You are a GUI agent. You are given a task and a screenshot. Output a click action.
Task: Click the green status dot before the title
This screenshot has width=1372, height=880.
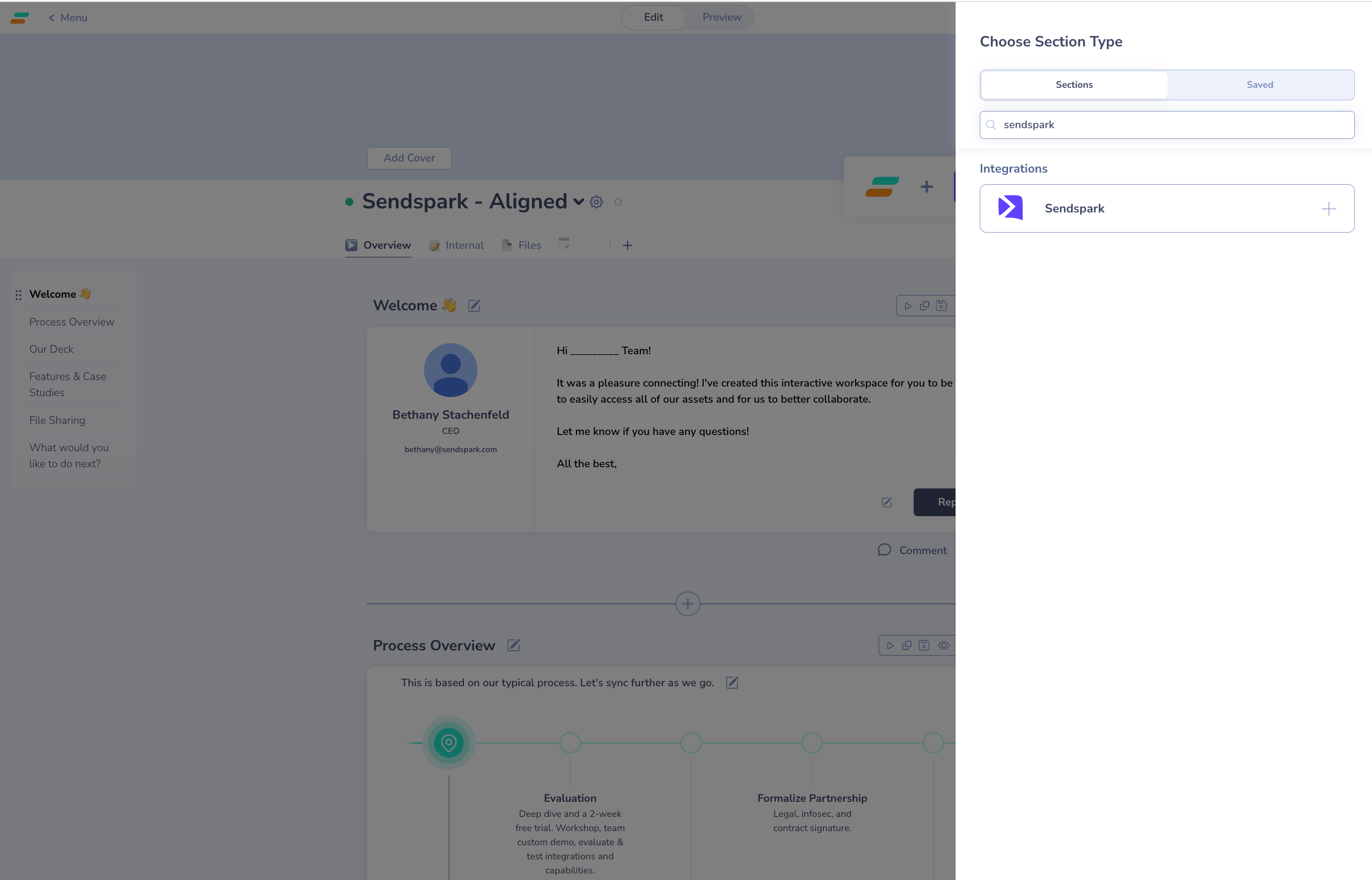click(x=349, y=202)
